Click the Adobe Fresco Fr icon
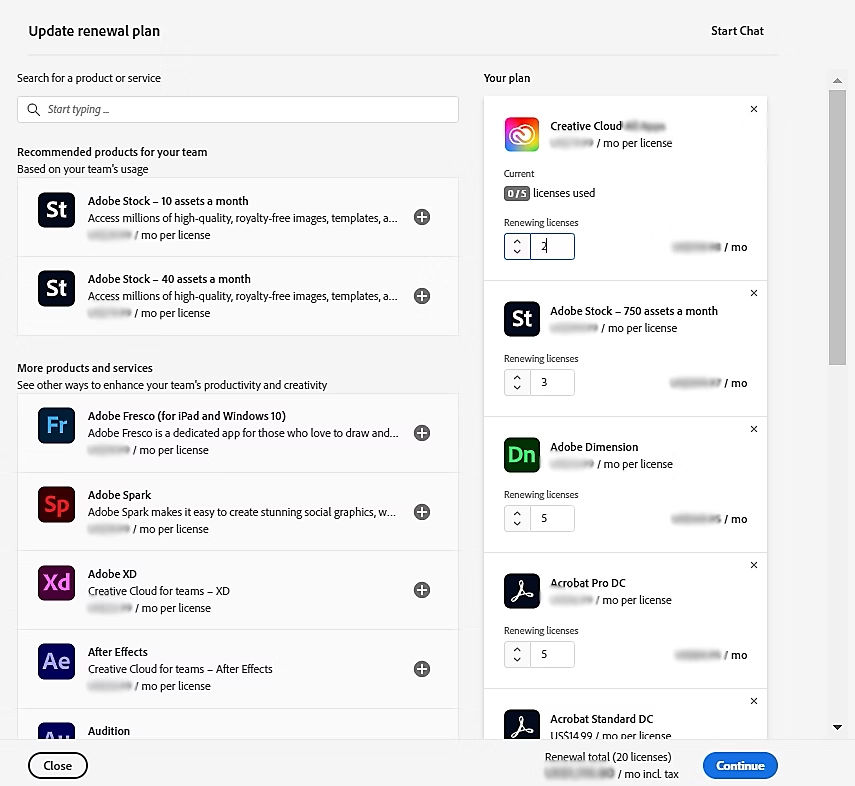 [56, 425]
